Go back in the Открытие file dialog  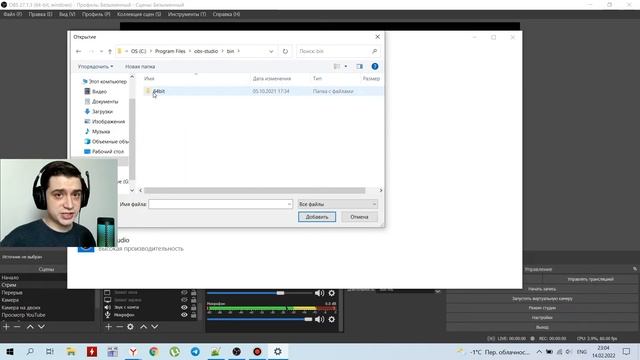tap(79, 51)
